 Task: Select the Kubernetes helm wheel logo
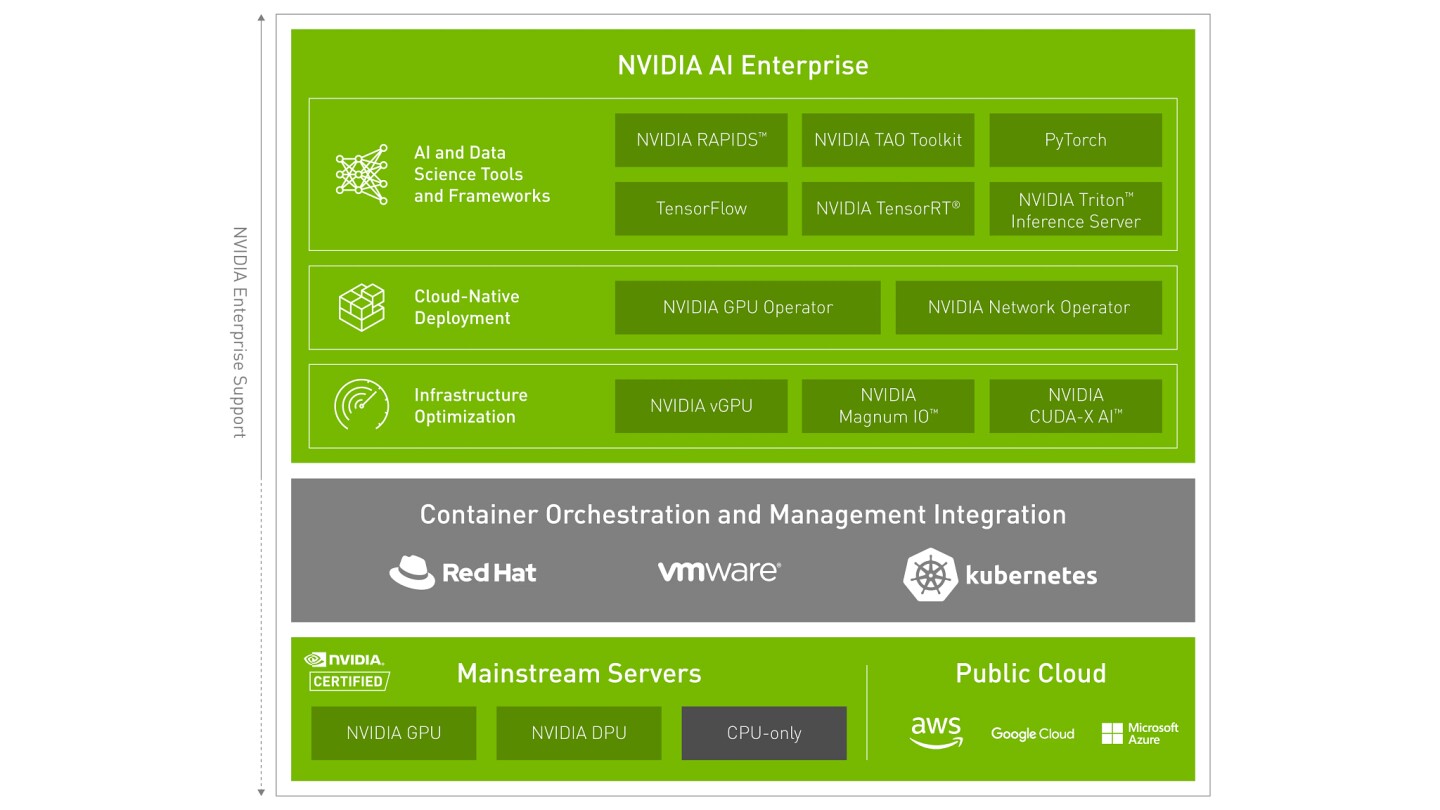(935, 573)
